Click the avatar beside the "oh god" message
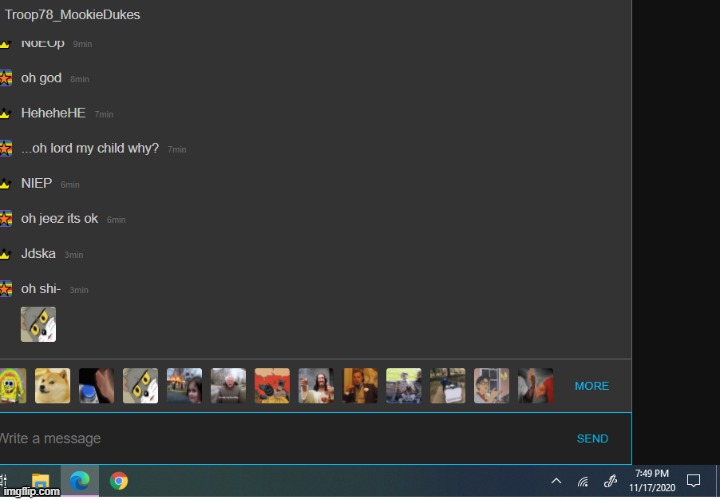 (6, 78)
